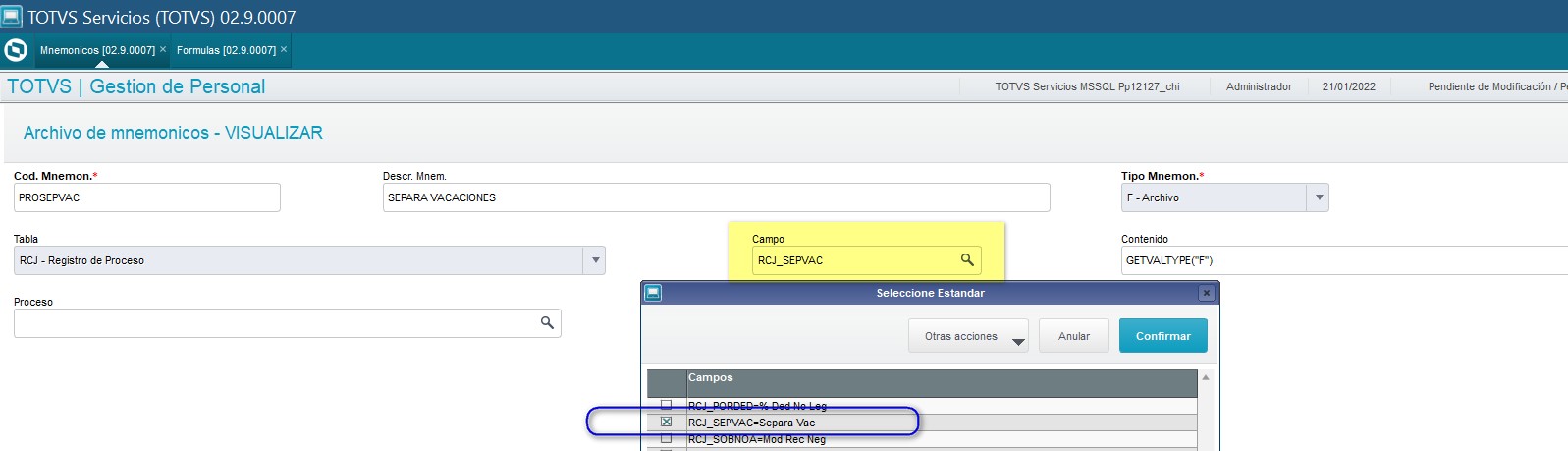Select the row RCJ_SOBNOA=Mod Rec Neg
Viewport: 1568px width, 451px height.
tap(922, 439)
